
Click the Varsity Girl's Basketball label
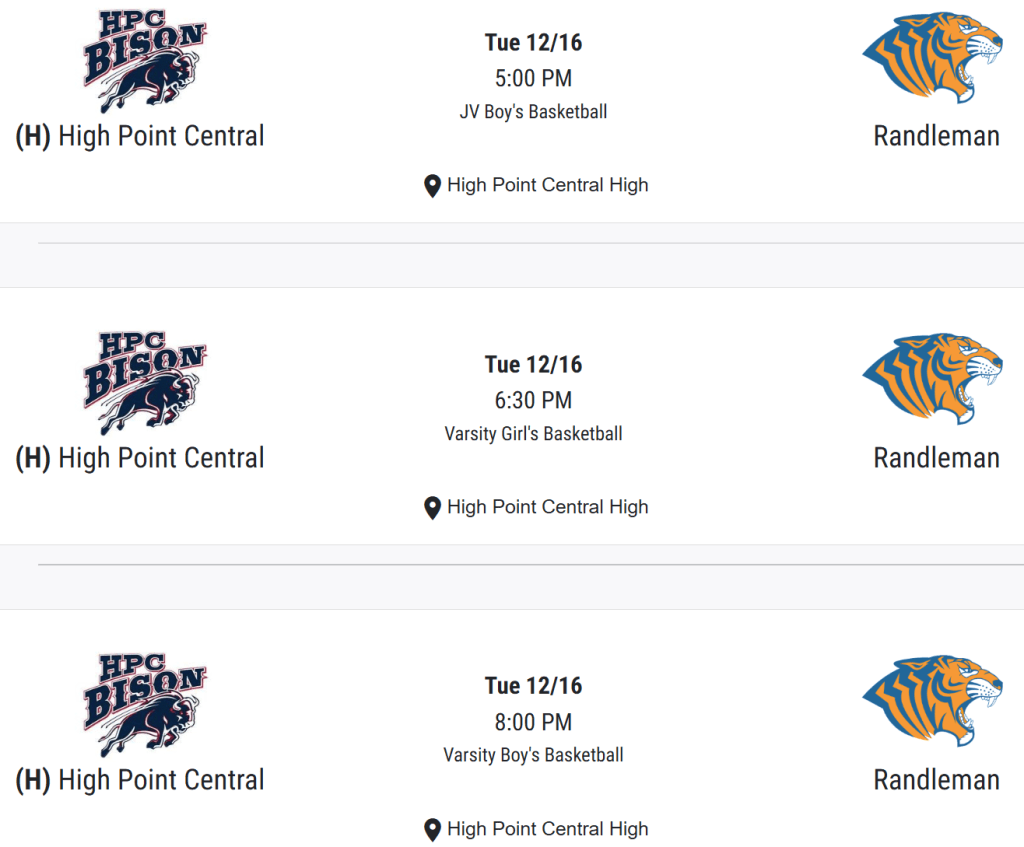(x=533, y=434)
